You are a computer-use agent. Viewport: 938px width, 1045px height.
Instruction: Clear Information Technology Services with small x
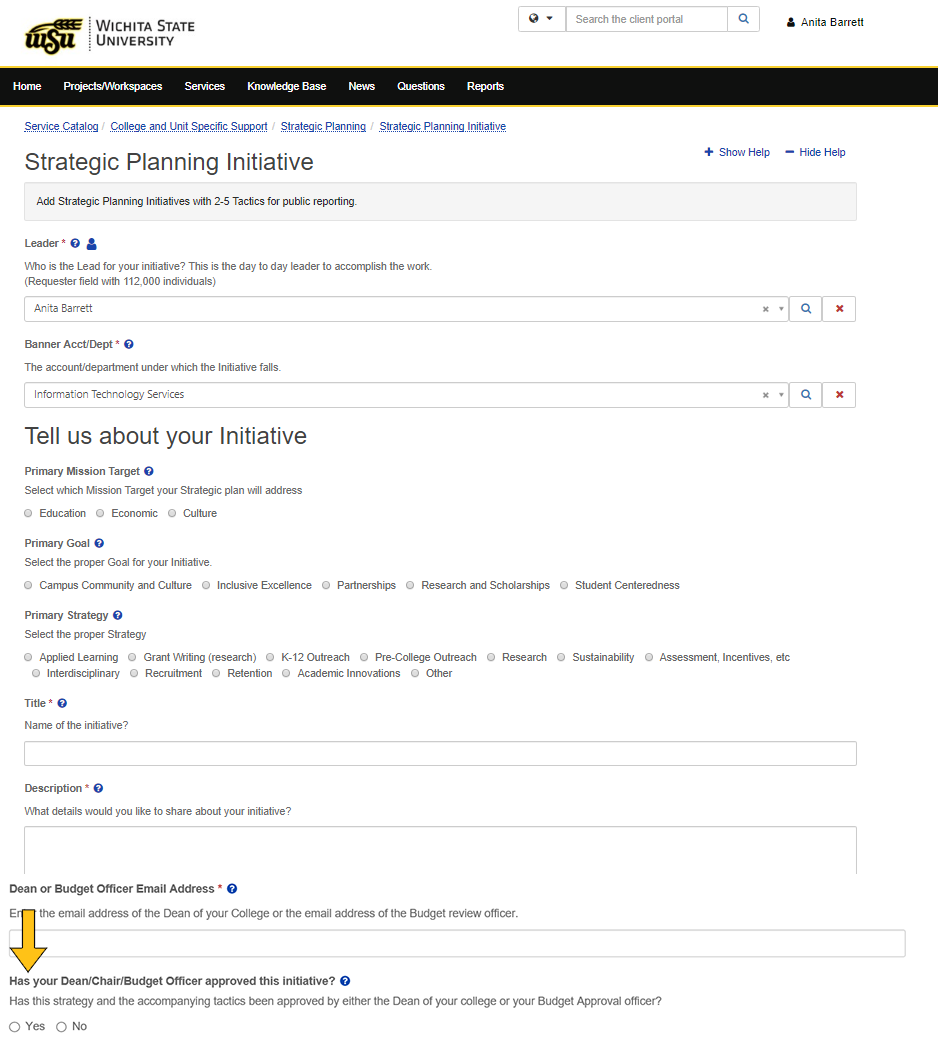click(765, 395)
